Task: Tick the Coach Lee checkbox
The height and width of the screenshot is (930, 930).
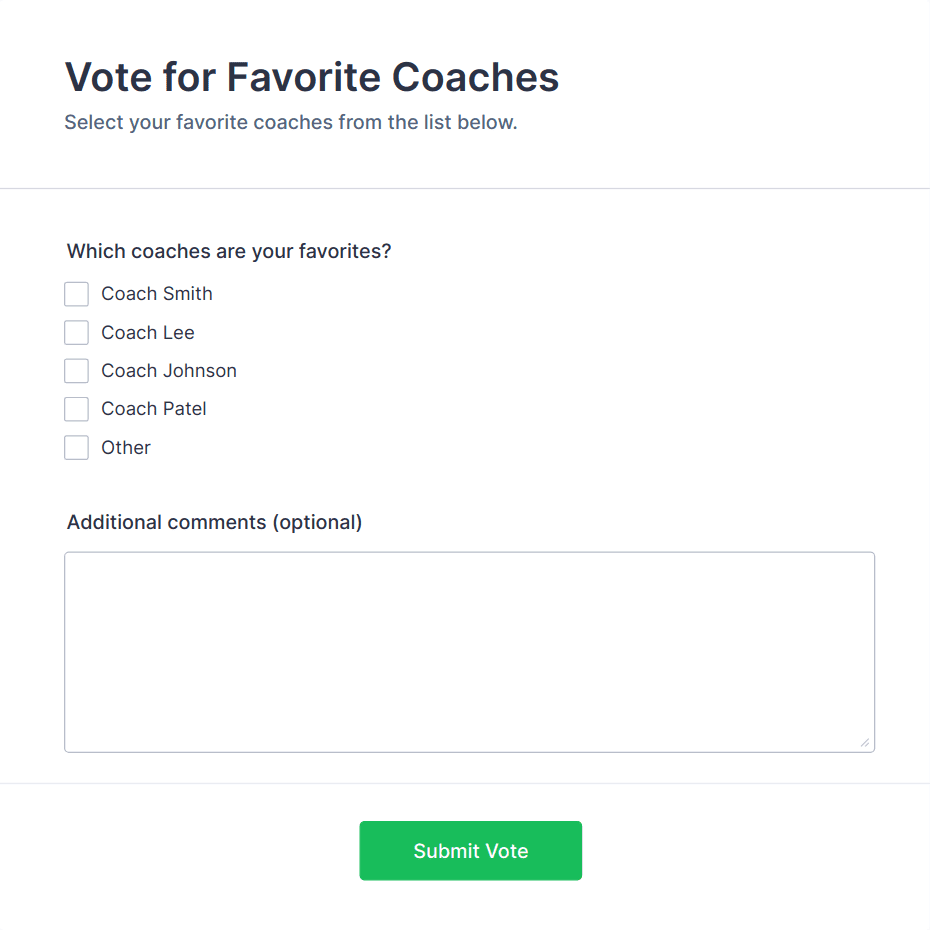Action: coord(77,332)
